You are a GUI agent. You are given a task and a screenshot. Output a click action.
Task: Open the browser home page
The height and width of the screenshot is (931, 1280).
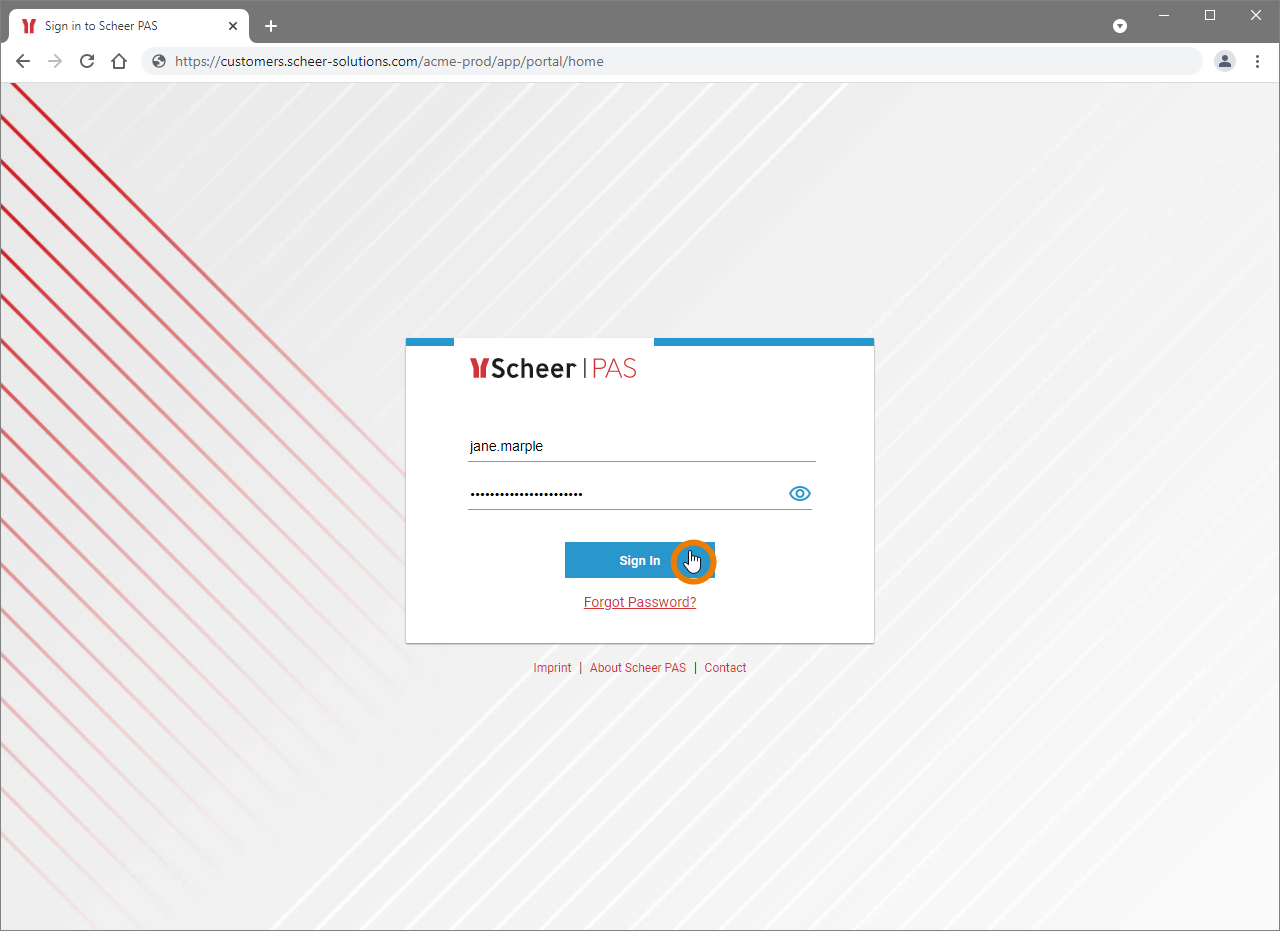pos(119,61)
